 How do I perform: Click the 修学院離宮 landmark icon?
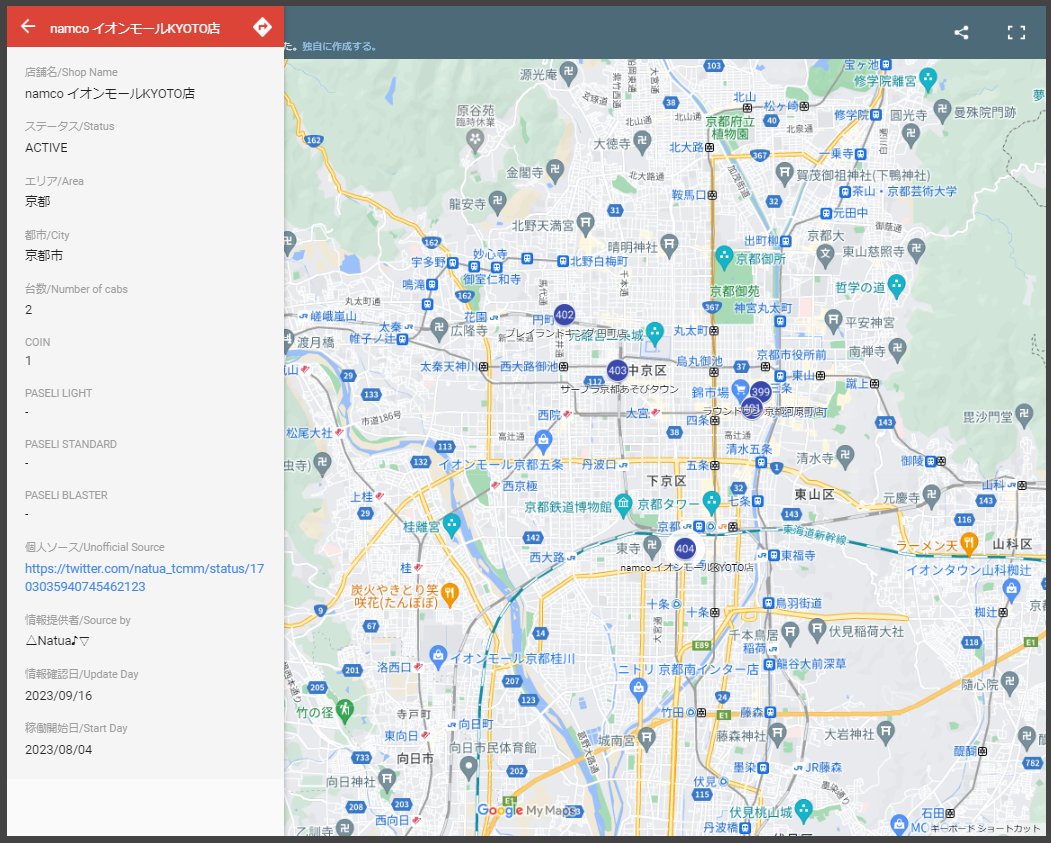[x=928, y=80]
